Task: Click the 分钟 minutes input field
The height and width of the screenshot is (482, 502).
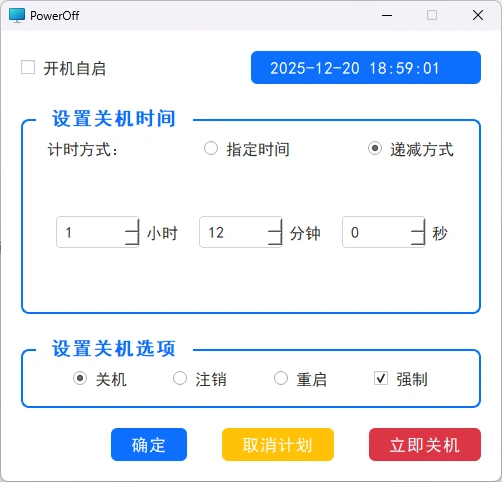Action: (240, 232)
